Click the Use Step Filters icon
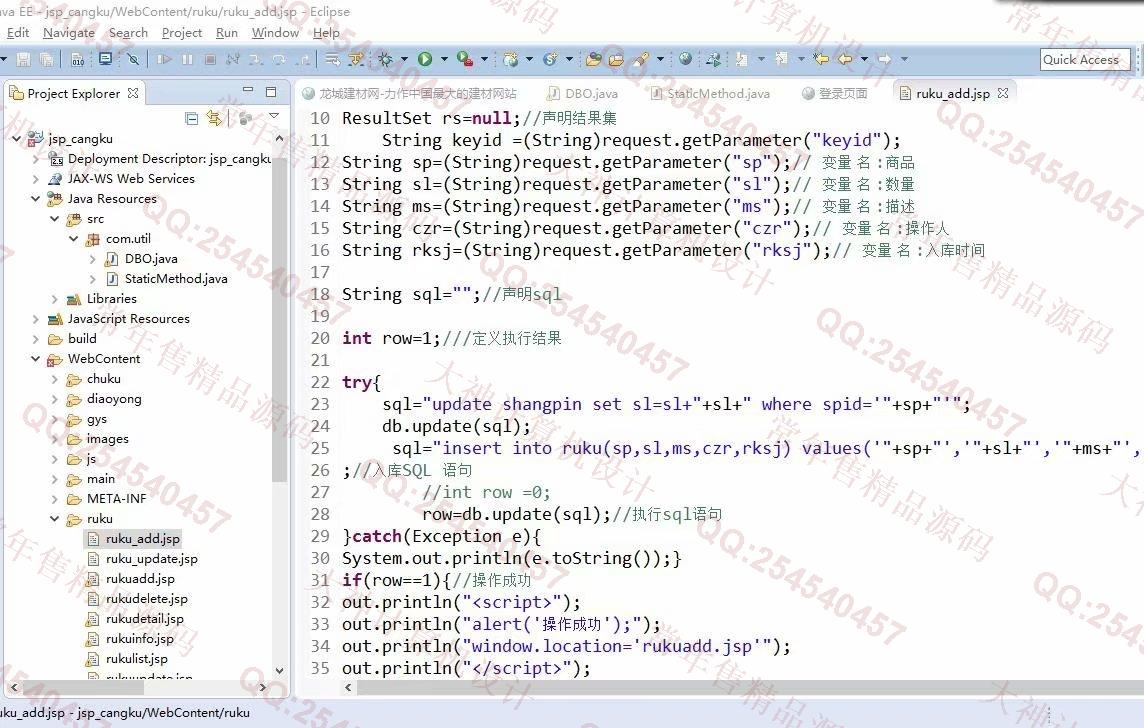 pos(356,59)
